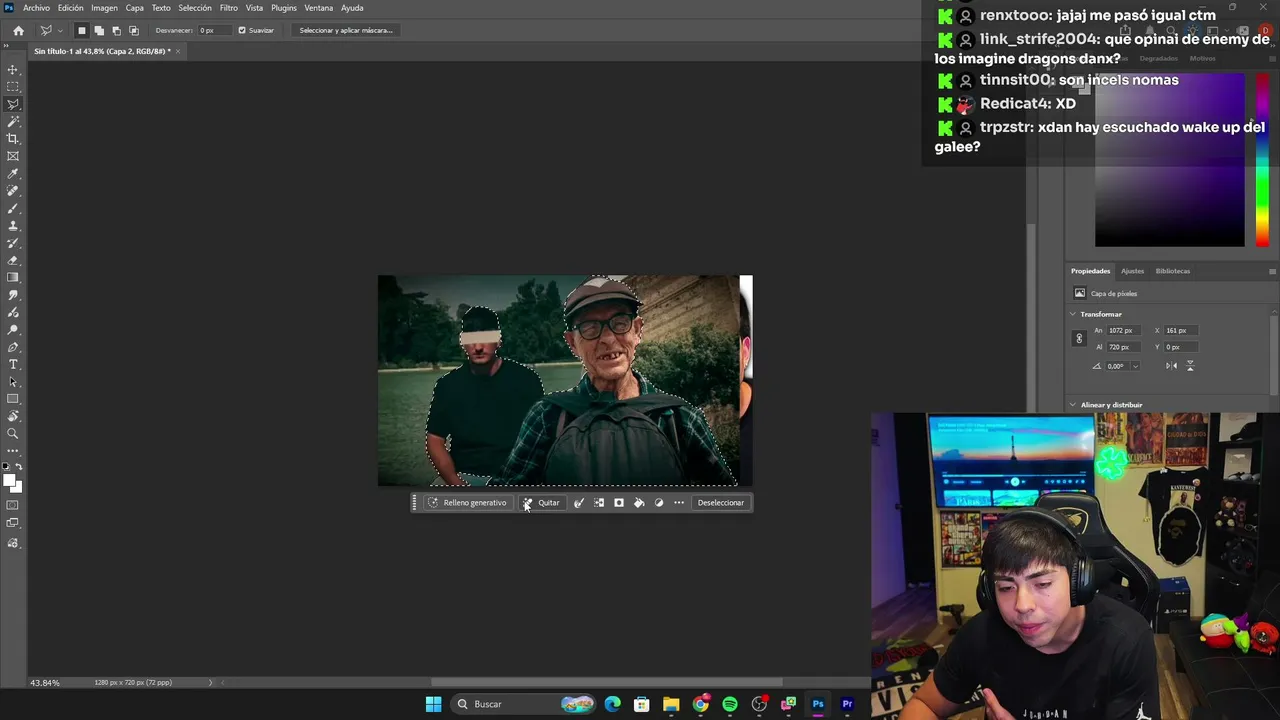Open the rotation angle dropdown

(1136, 366)
